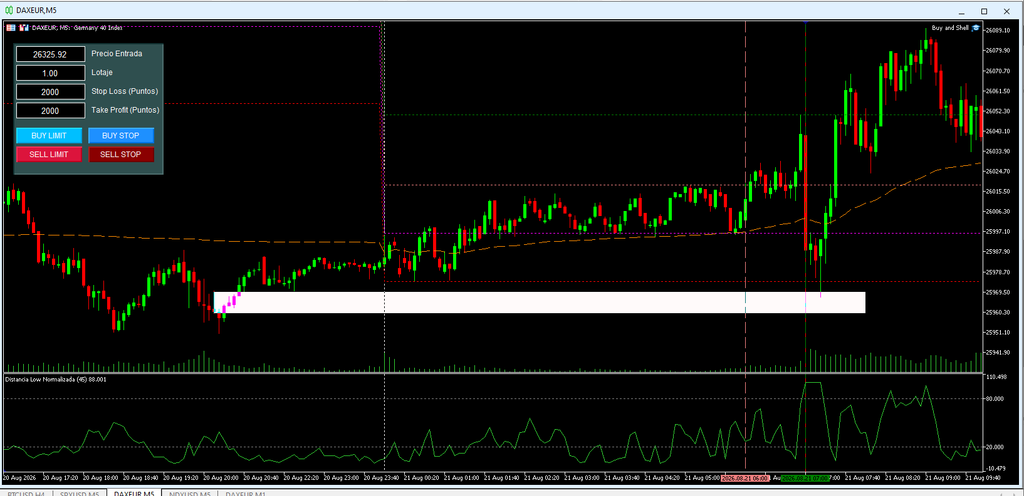Open the SPXUSD,M5 chart tab
Screen dimensions: 1024x496
point(80,492)
